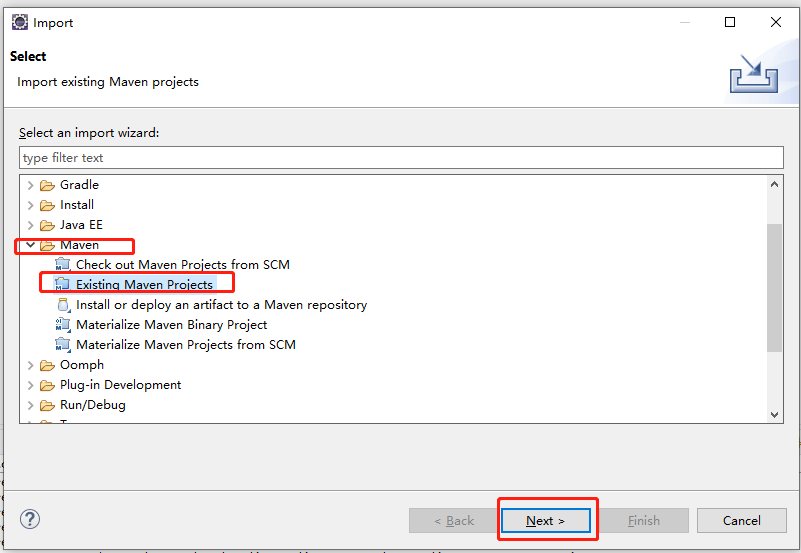The image size is (801, 553).
Task: Click the Check out Maven Projects icon
Action: [x=63, y=265]
